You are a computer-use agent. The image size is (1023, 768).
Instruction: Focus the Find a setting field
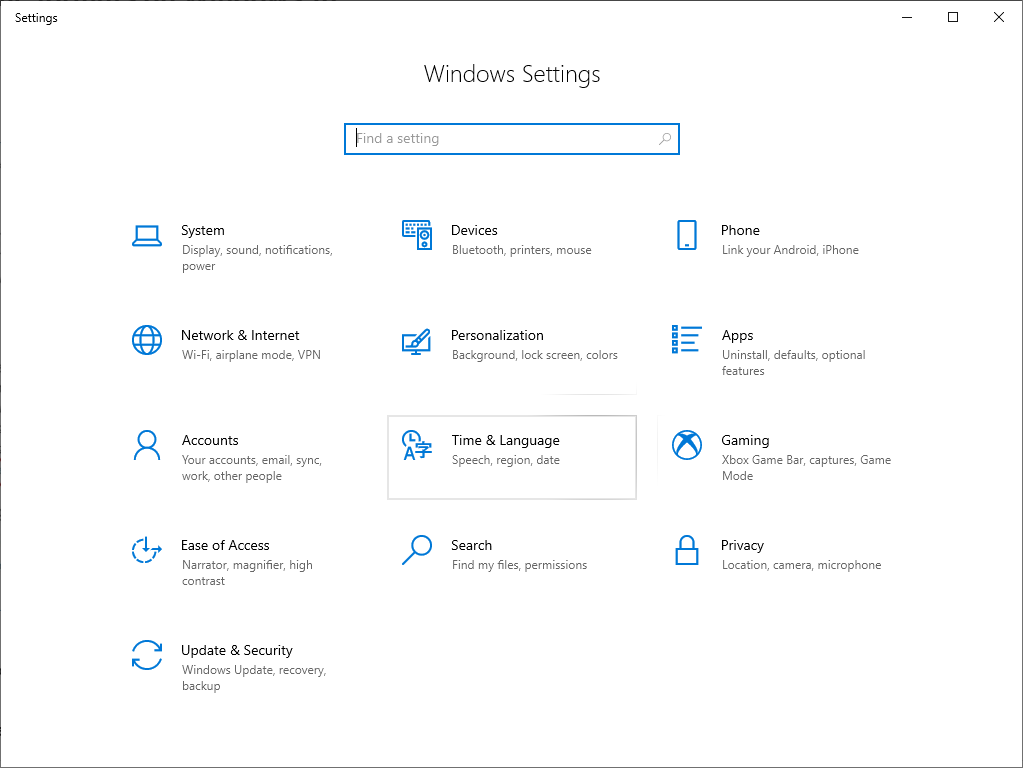(x=512, y=139)
